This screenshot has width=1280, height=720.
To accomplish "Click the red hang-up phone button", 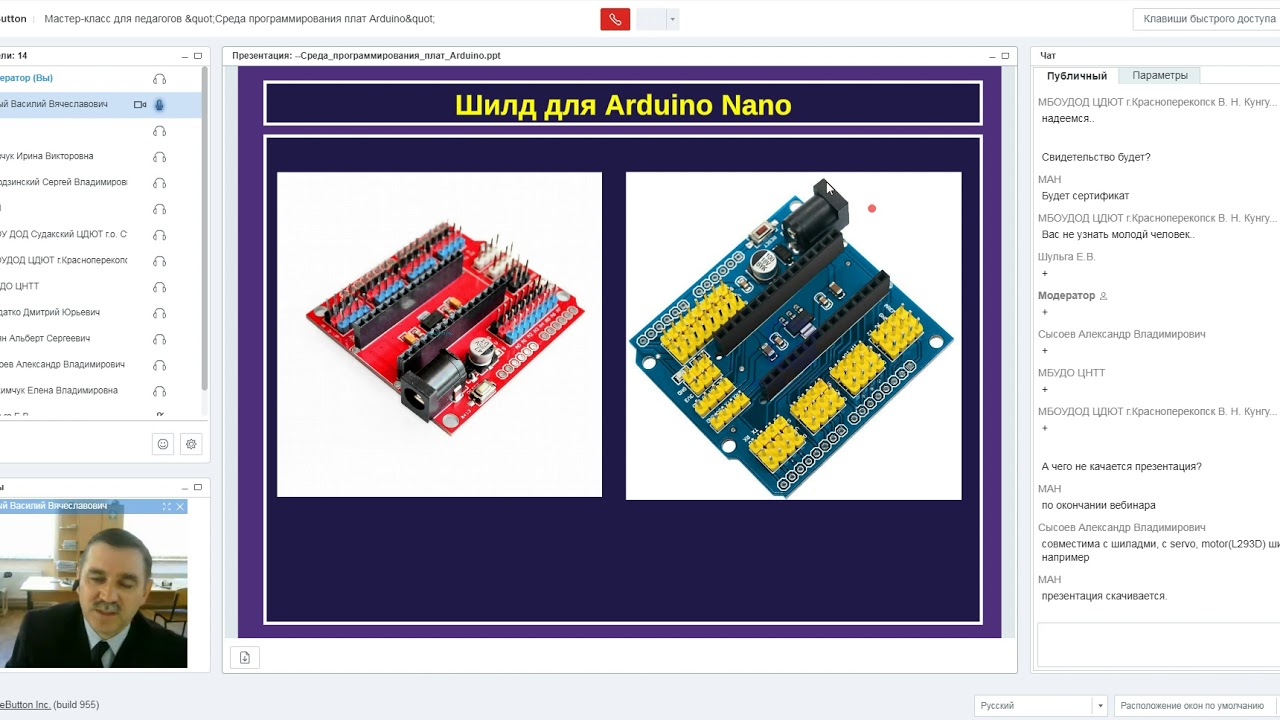I will pyautogui.click(x=615, y=19).
